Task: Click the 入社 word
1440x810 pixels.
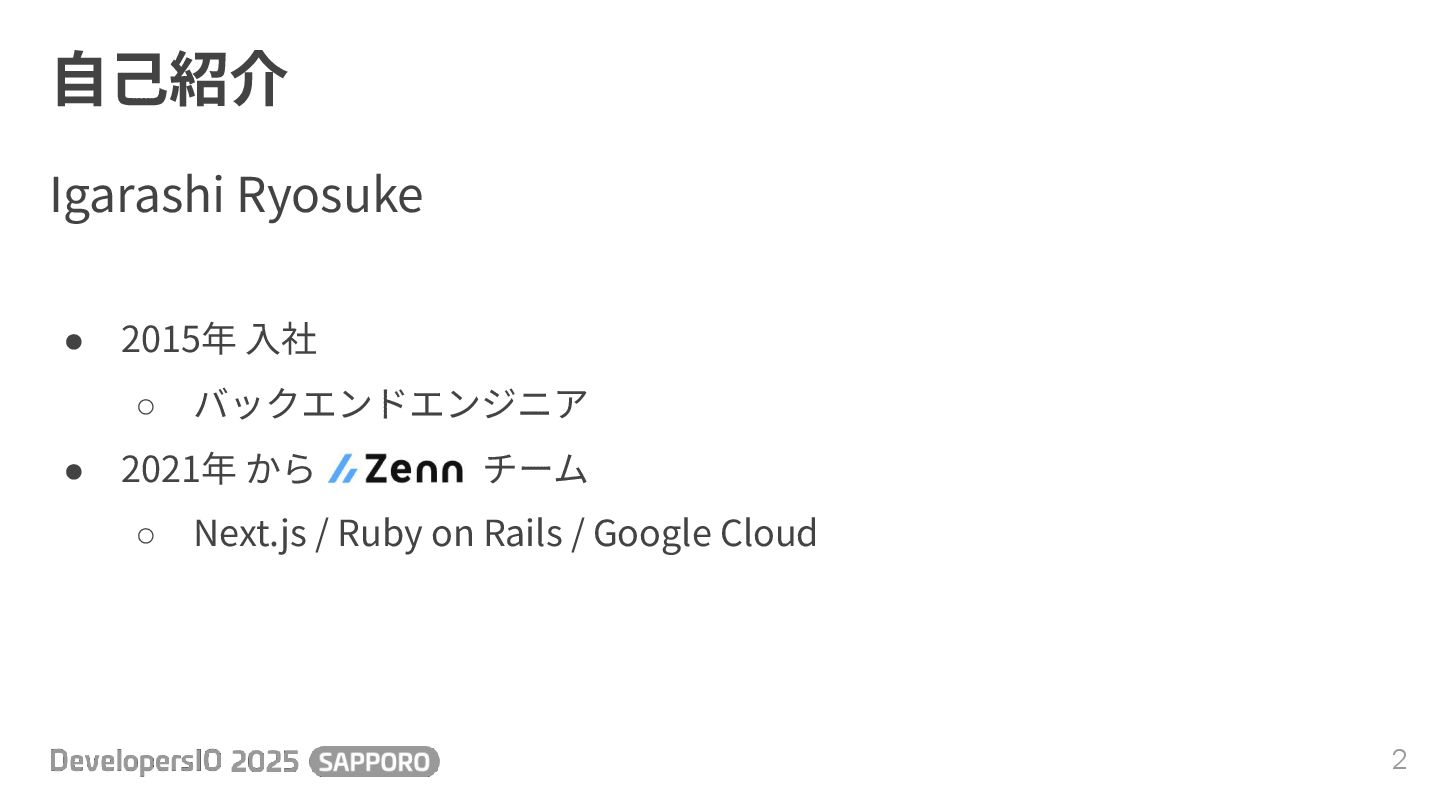Action: [281, 340]
